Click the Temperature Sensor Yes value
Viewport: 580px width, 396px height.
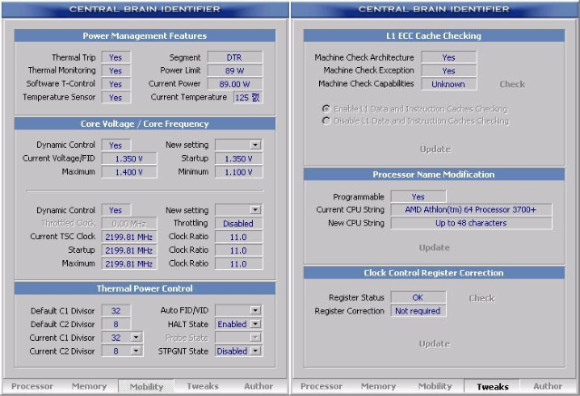pos(116,98)
